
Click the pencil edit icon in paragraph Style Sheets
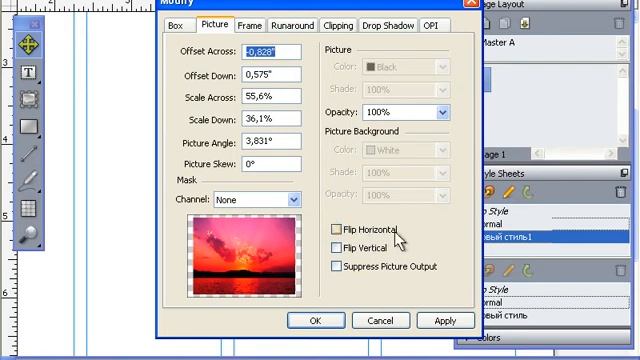tap(509, 192)
